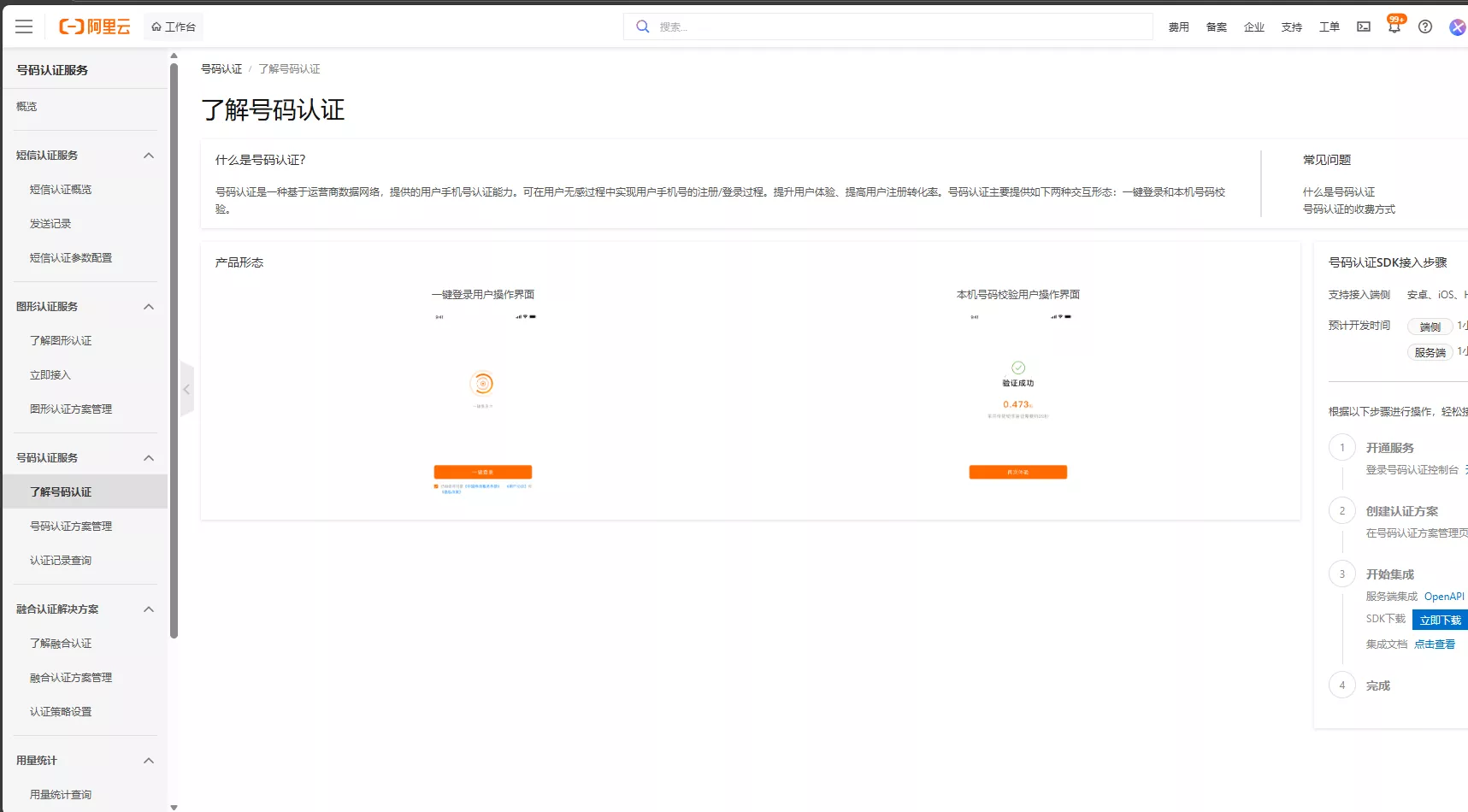
Task: Launch the CloudShell terminal icon
Action: point(1363,26)
